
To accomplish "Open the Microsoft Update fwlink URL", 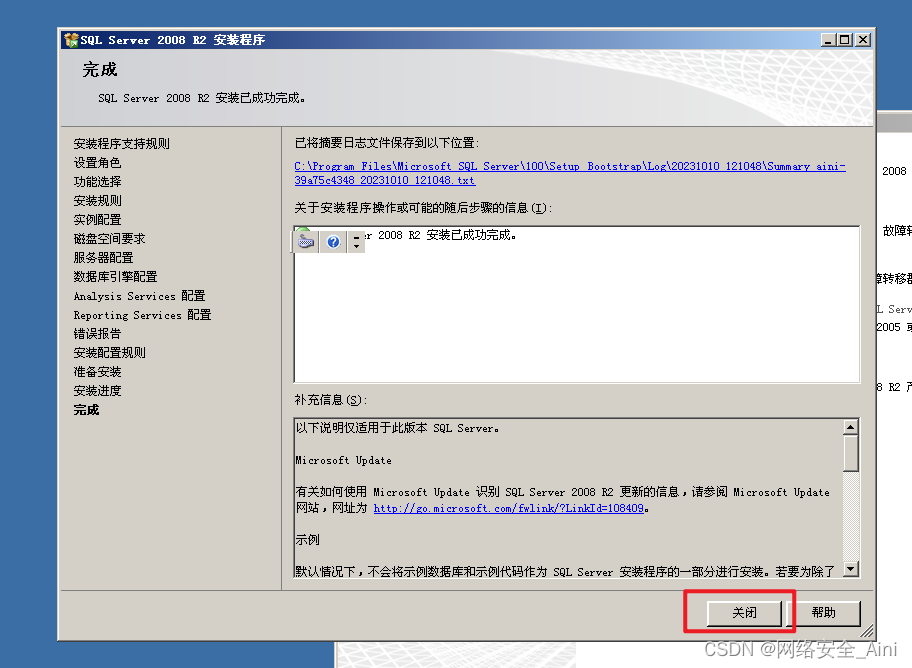I will pyautogui.click(x=508, y=509).
